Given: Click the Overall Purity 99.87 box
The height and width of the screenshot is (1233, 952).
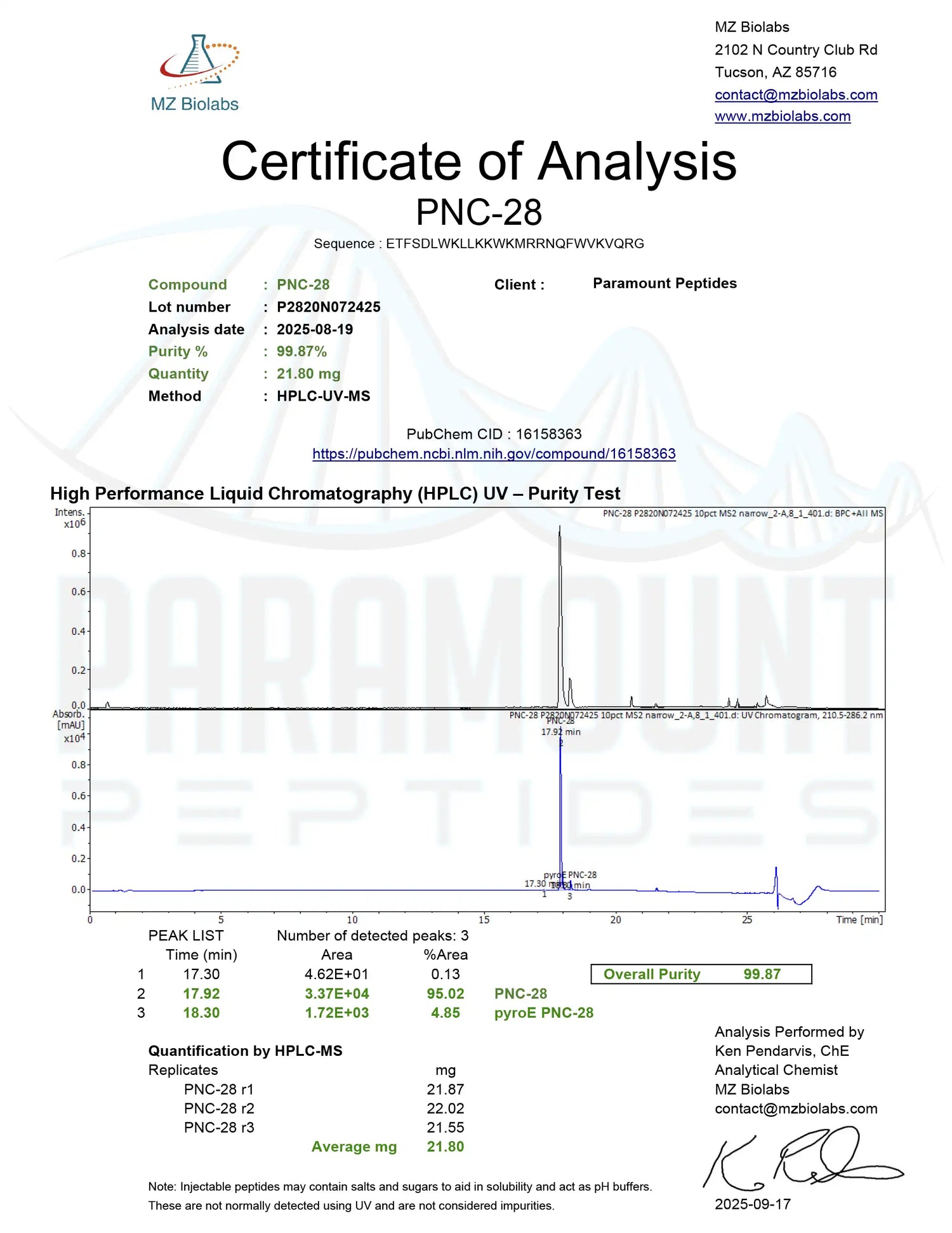Looking at the screenshot, I should [701, 975].
